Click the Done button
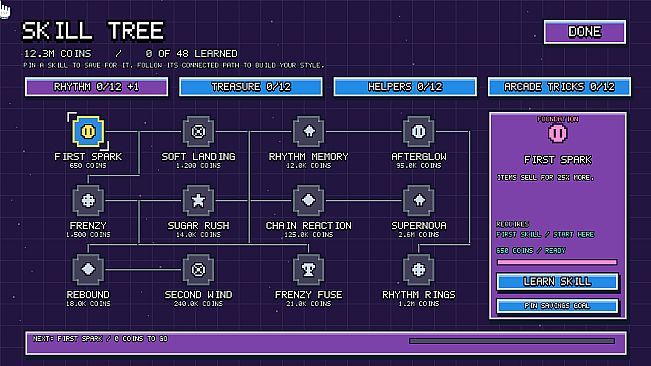 tap(585, 32)
